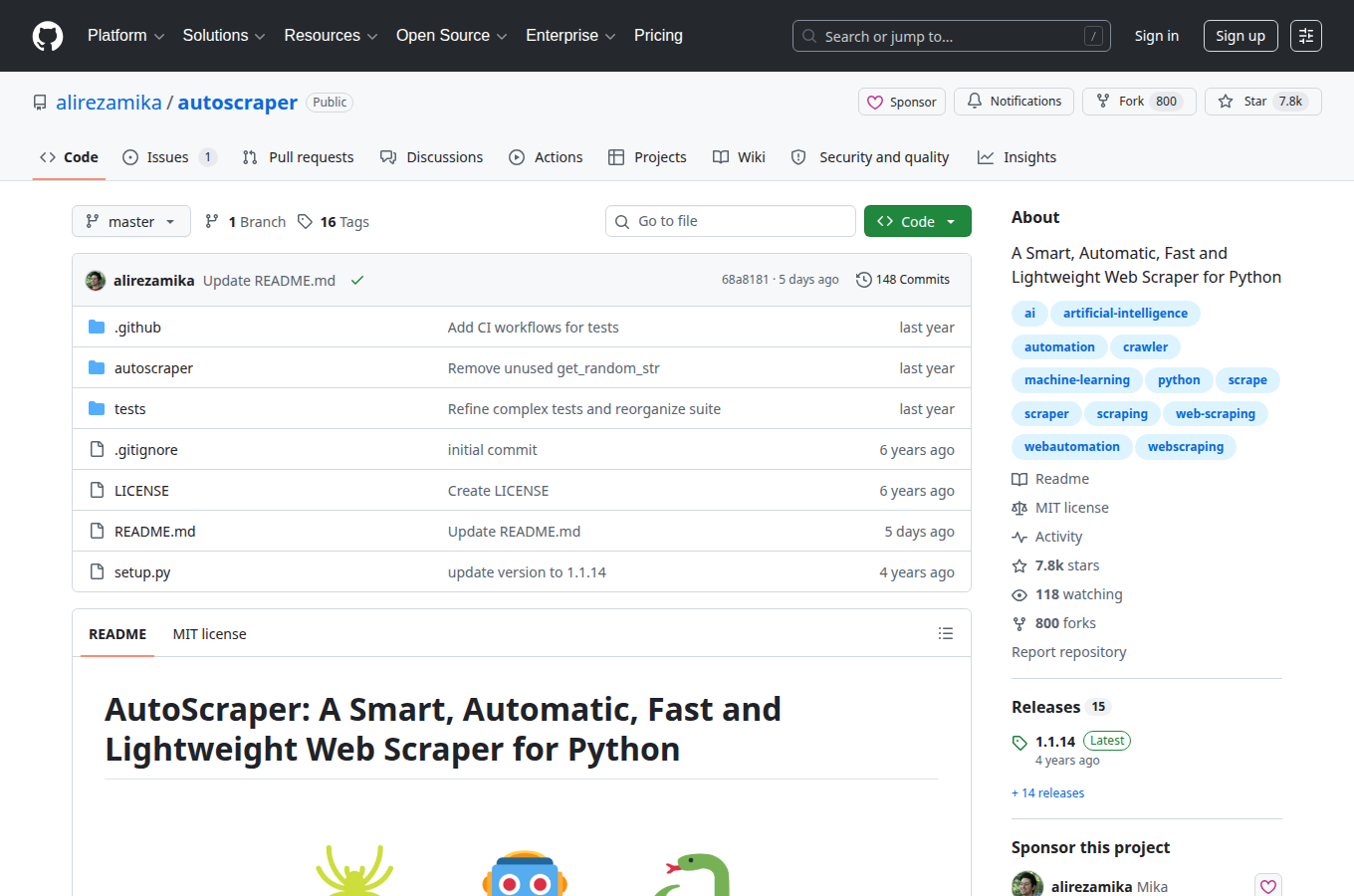Image resolution: width=1354 pixels, height=896 pixels.
Task: Click the .gitignore file icon
Action: click(97, 450)
